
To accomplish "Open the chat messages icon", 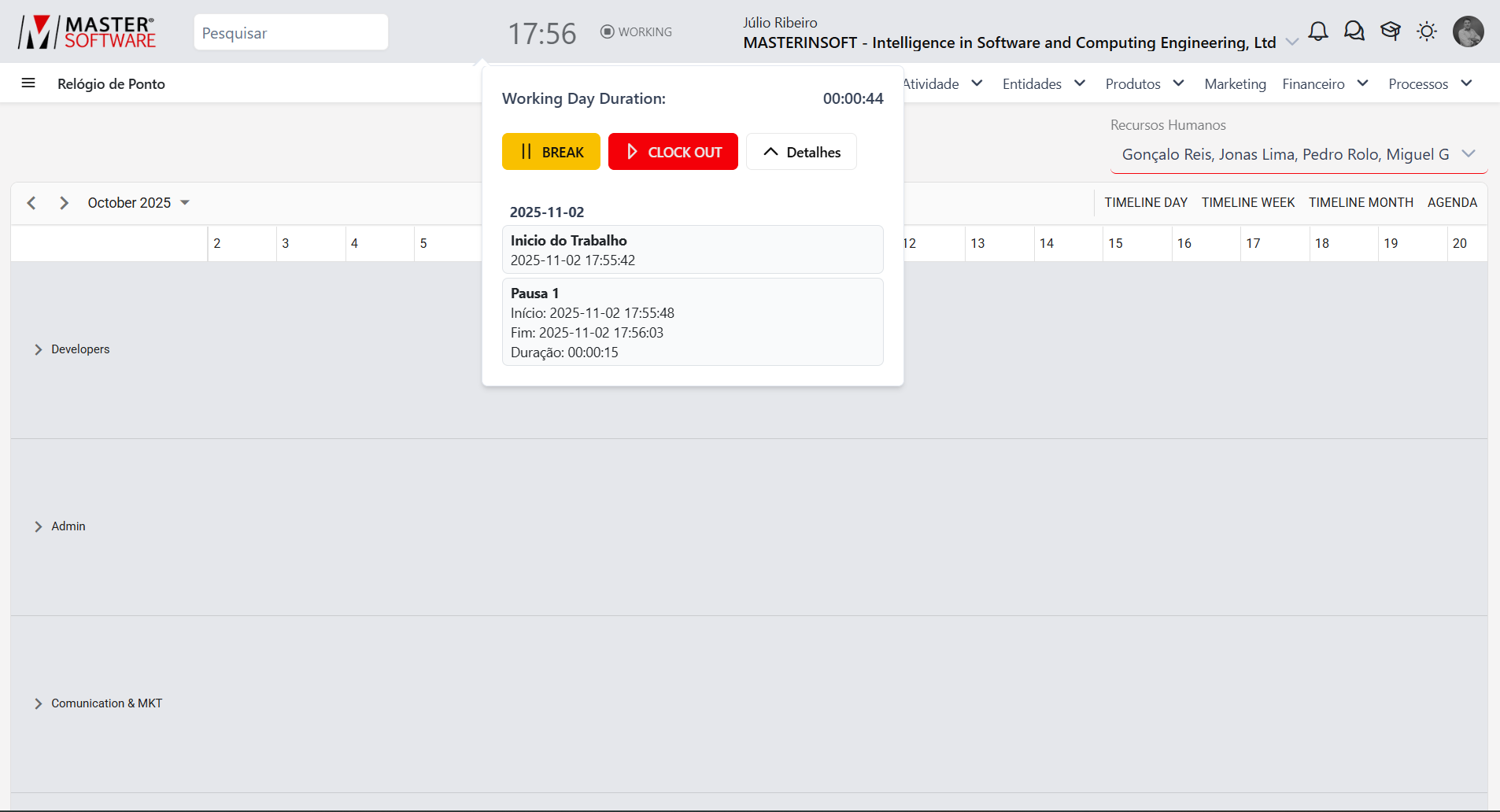I will pos(1354,31).
